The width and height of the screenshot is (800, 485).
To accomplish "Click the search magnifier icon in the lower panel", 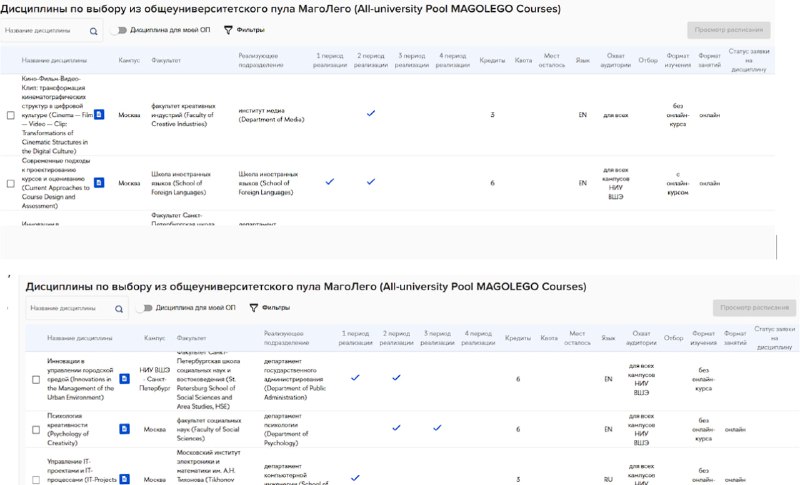I will [x=119, y=309].
